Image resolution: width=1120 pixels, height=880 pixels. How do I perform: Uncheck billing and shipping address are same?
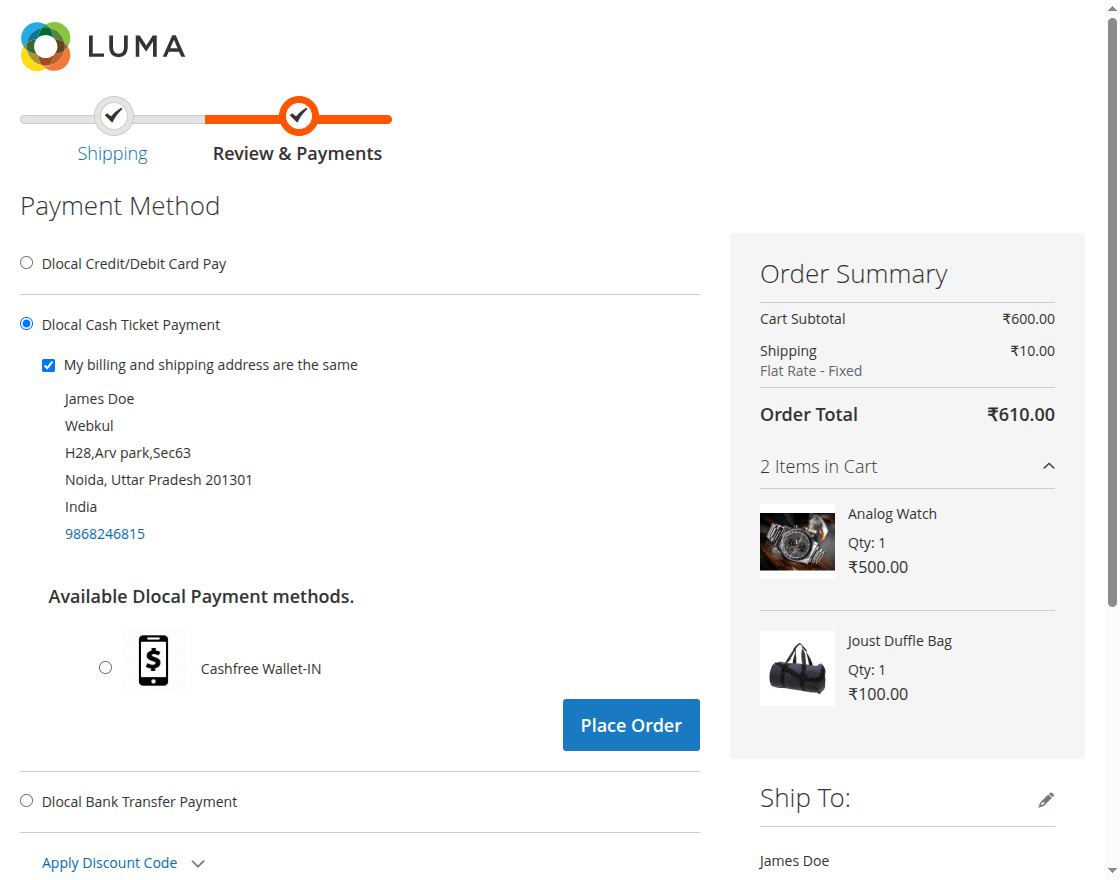(49, 366)
